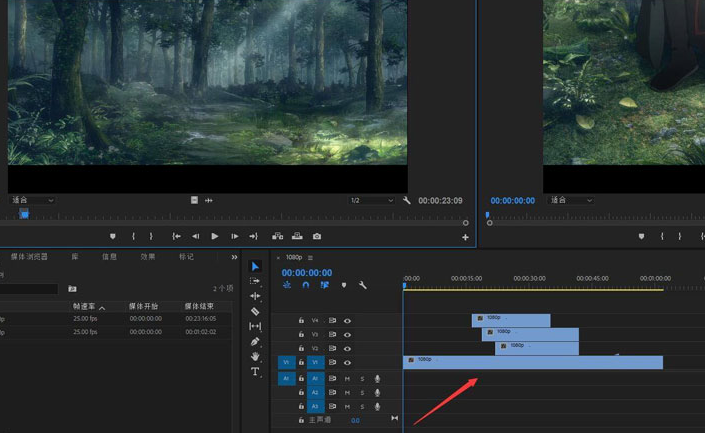
Task: Select the Track Select Forward tool
Action: click(255, 281)
